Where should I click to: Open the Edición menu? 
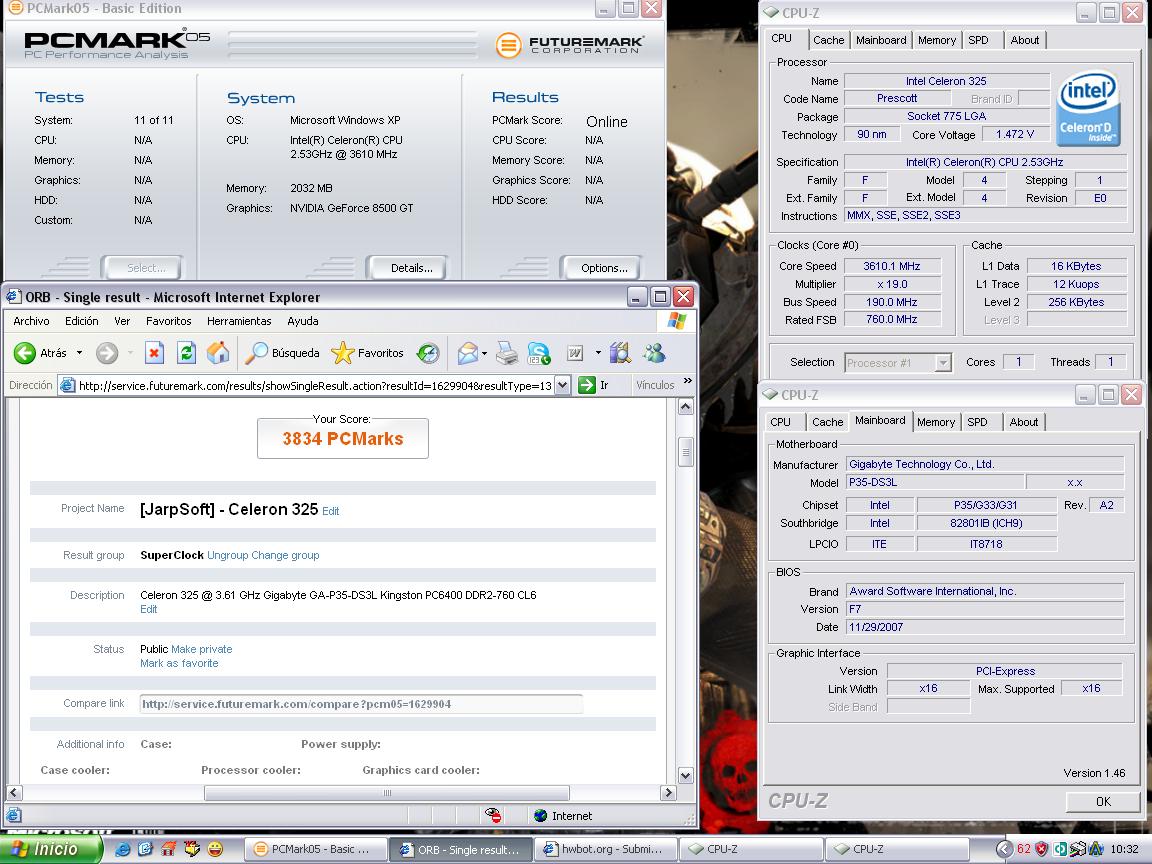point(82,321)
